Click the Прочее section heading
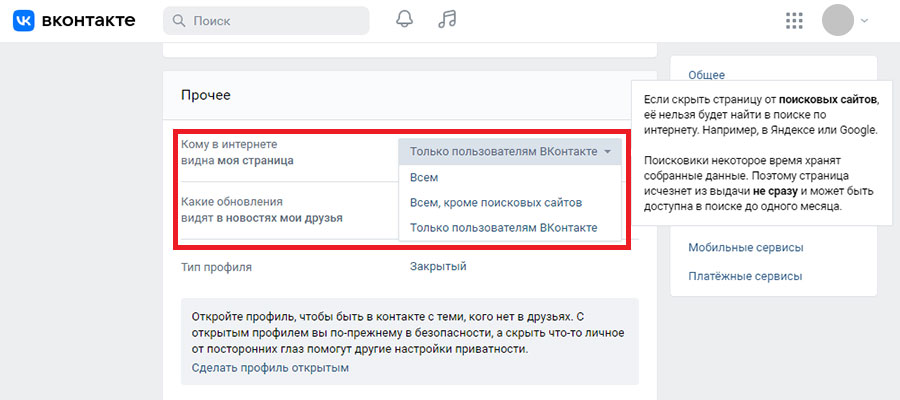 [206, 95]
